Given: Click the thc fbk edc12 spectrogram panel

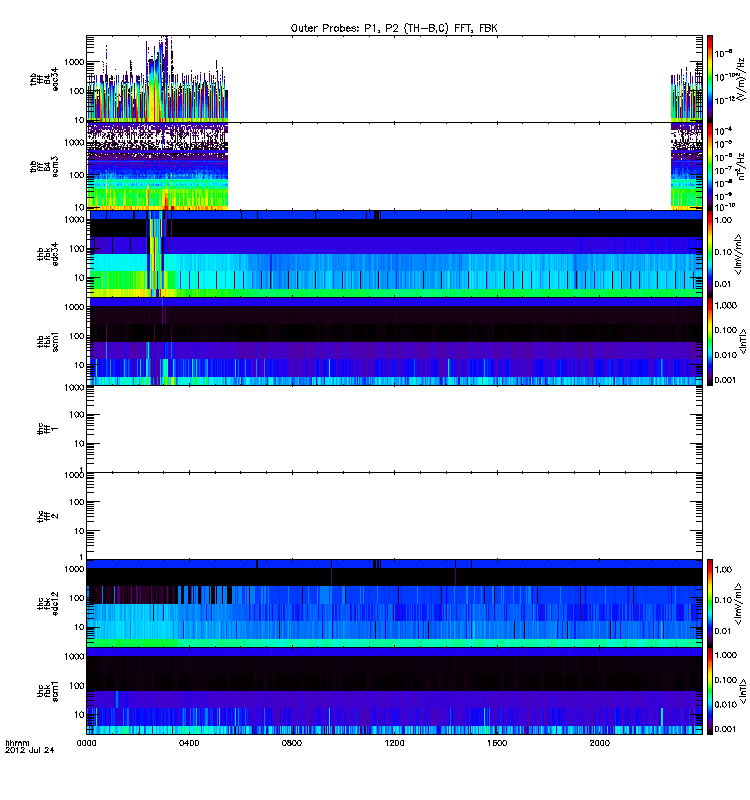Looking at the screenshot, I should tap(394, 604).
